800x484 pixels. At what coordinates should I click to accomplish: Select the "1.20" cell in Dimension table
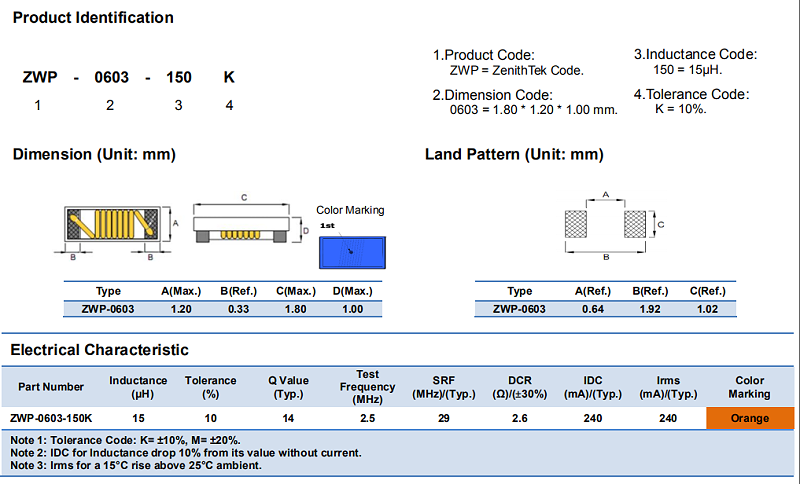point(181,310)
